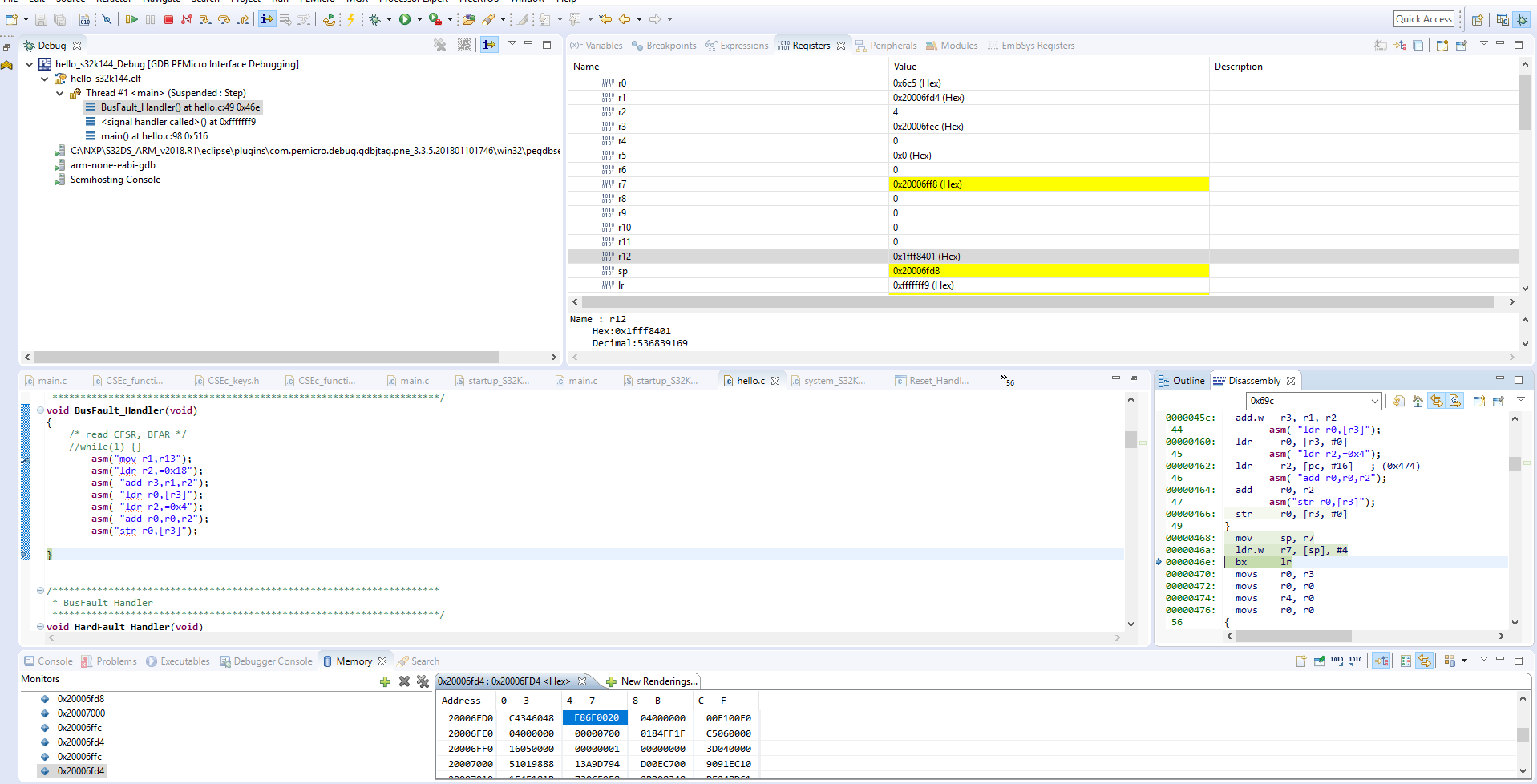Screen dimensions: 1537x784
Task: Collapse the Thread #1 tree node
Action: click(x=59, y=93)
